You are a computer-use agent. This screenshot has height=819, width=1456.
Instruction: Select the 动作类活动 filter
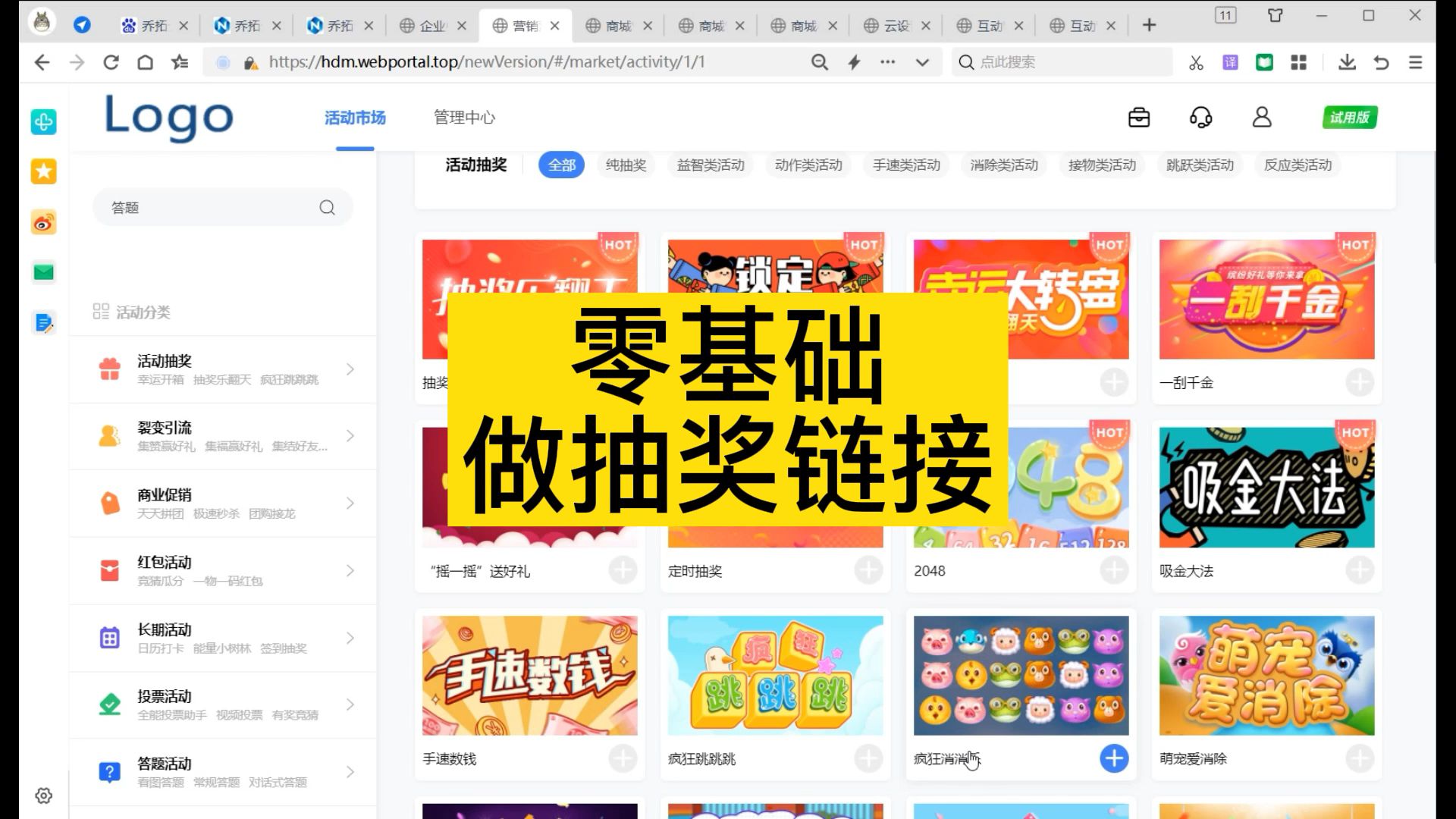click(x=808, y=165)
